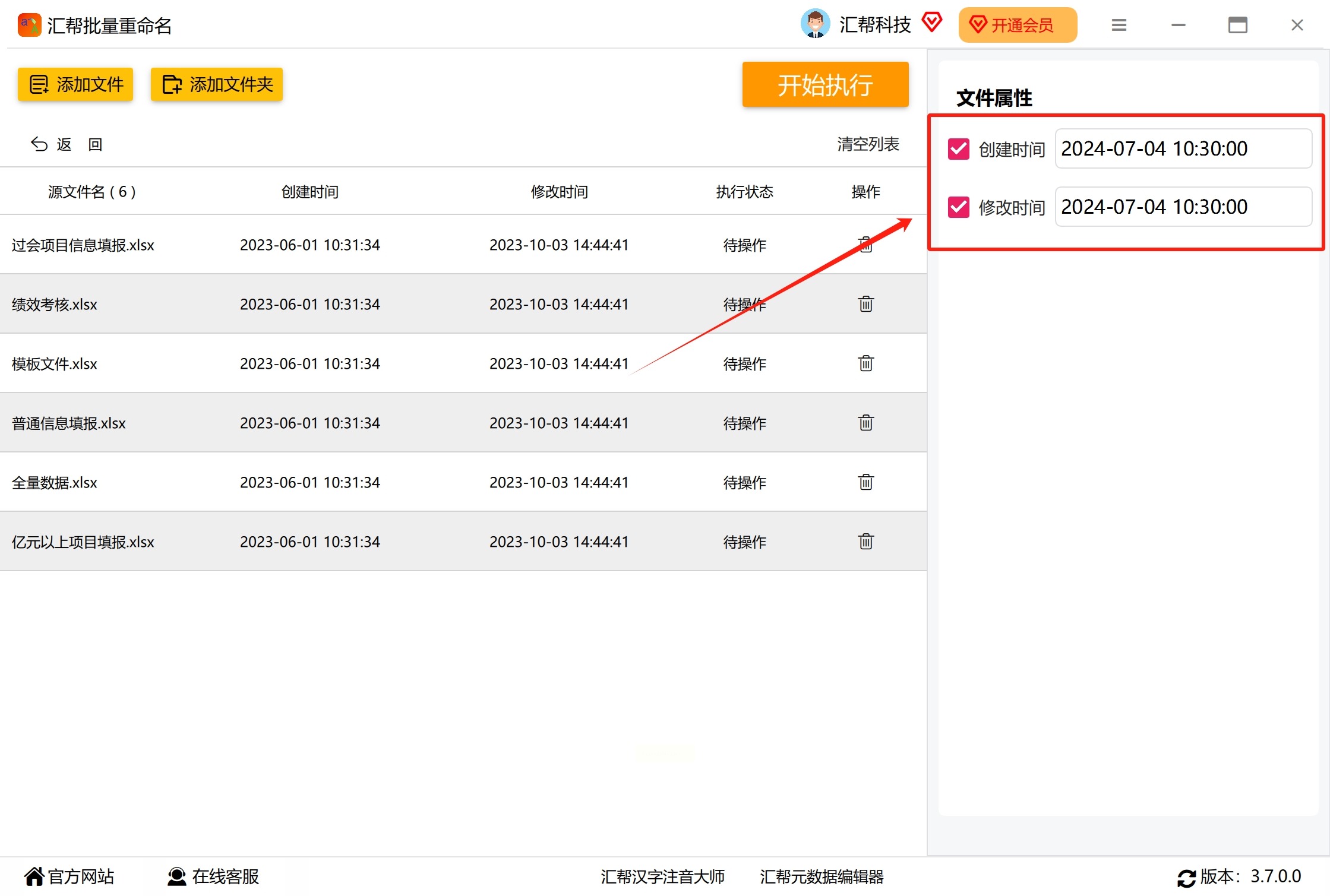1330x896 pixels.
Task: Click the version refresh icon
Action: pos(1186,878)
